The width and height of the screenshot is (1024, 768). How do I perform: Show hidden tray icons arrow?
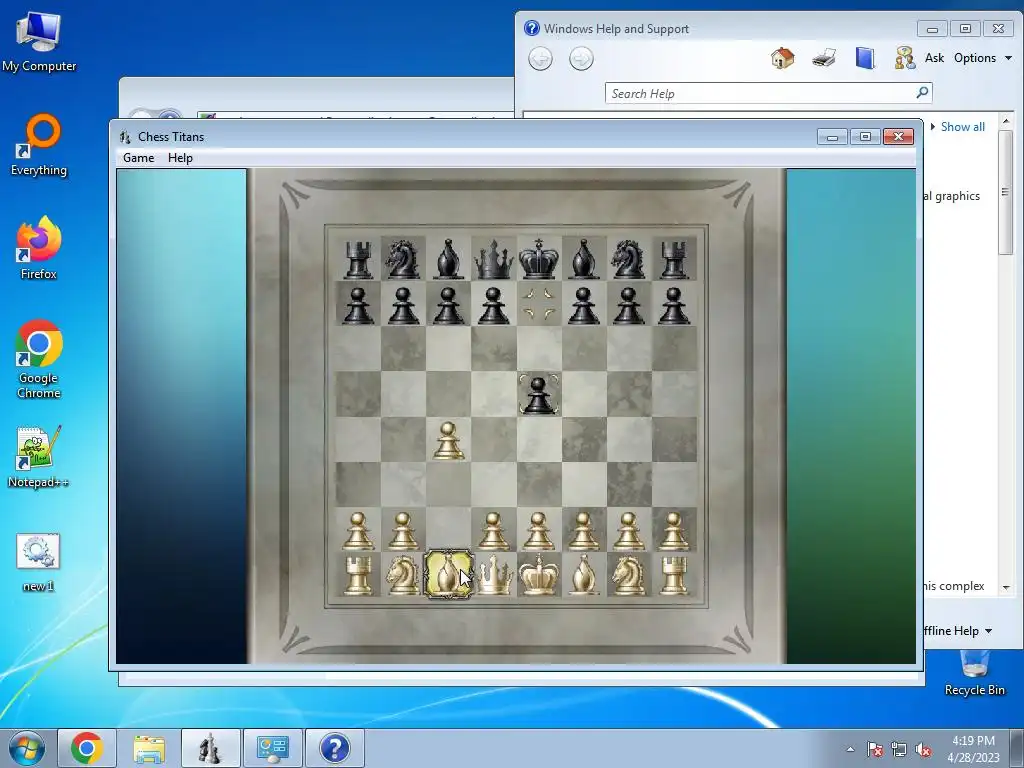(x=850, y=749)
